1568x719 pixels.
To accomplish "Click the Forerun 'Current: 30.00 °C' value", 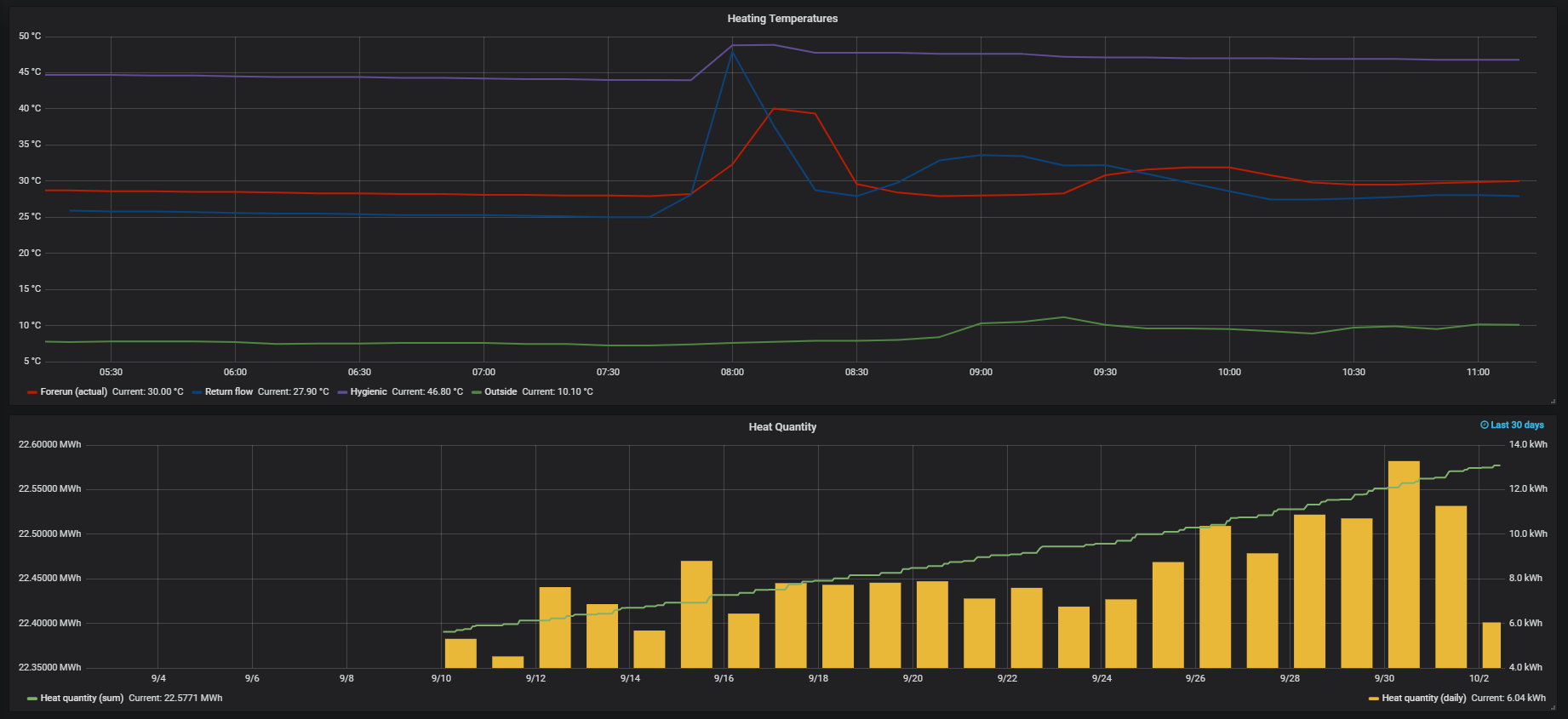I will point(148,391).
